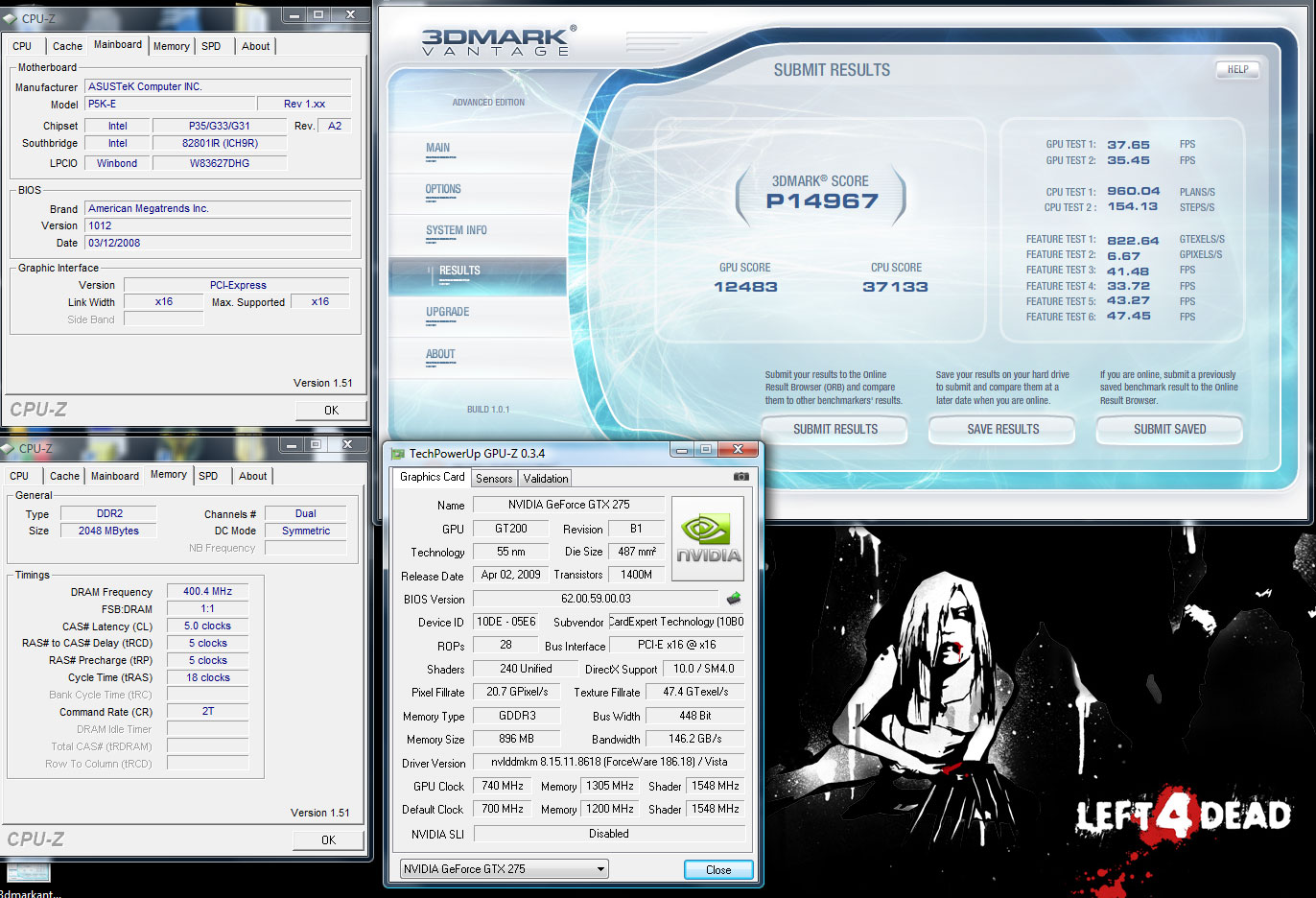
Task: Click the Bus Interface PCI-E x16 @ x16 field
Action: point(677,646)
